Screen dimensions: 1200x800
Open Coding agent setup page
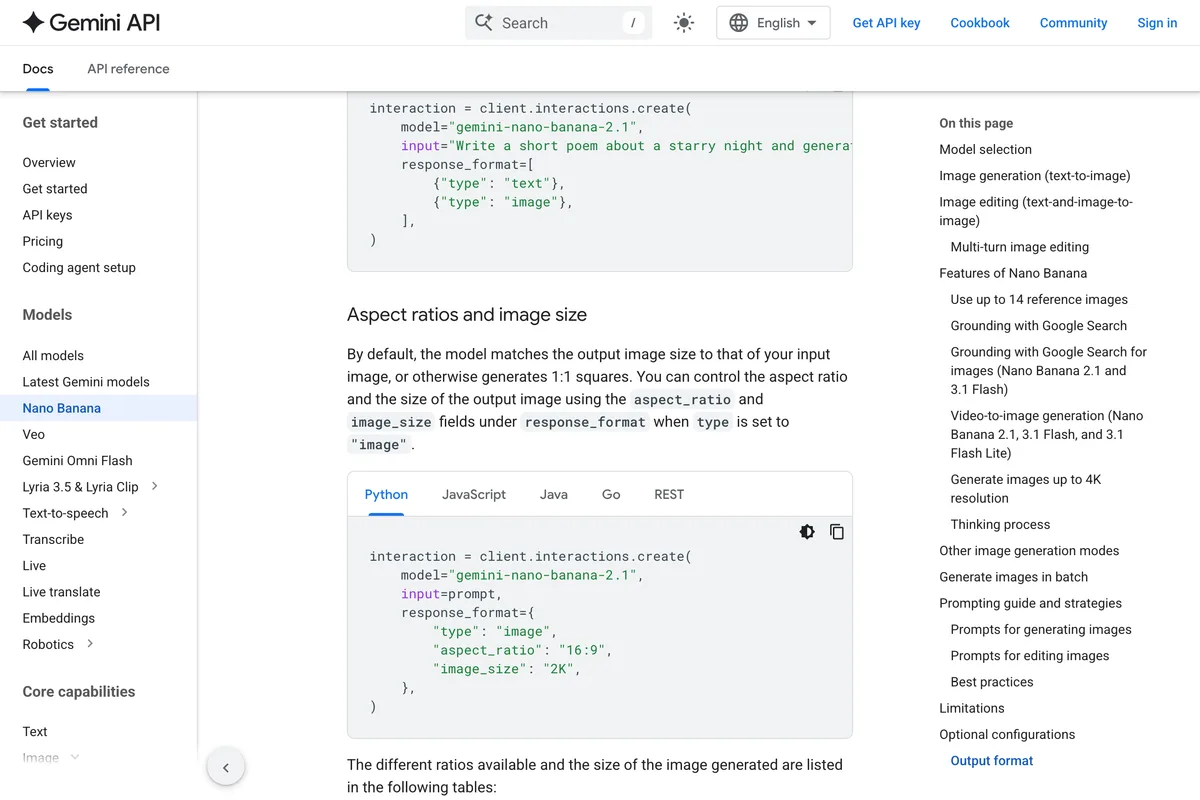tap(79, 267)
